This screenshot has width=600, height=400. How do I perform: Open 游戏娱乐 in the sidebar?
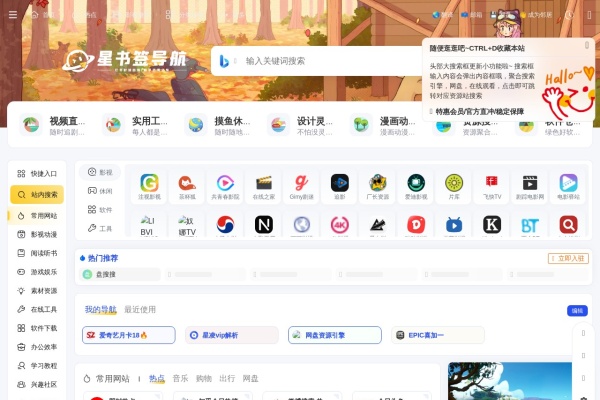pyautogui.click(x=37, y=272)
